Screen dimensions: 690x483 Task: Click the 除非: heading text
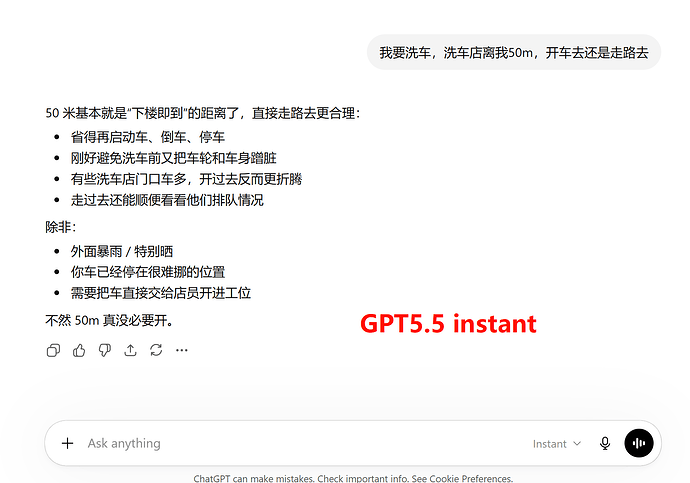coord(61,227)
